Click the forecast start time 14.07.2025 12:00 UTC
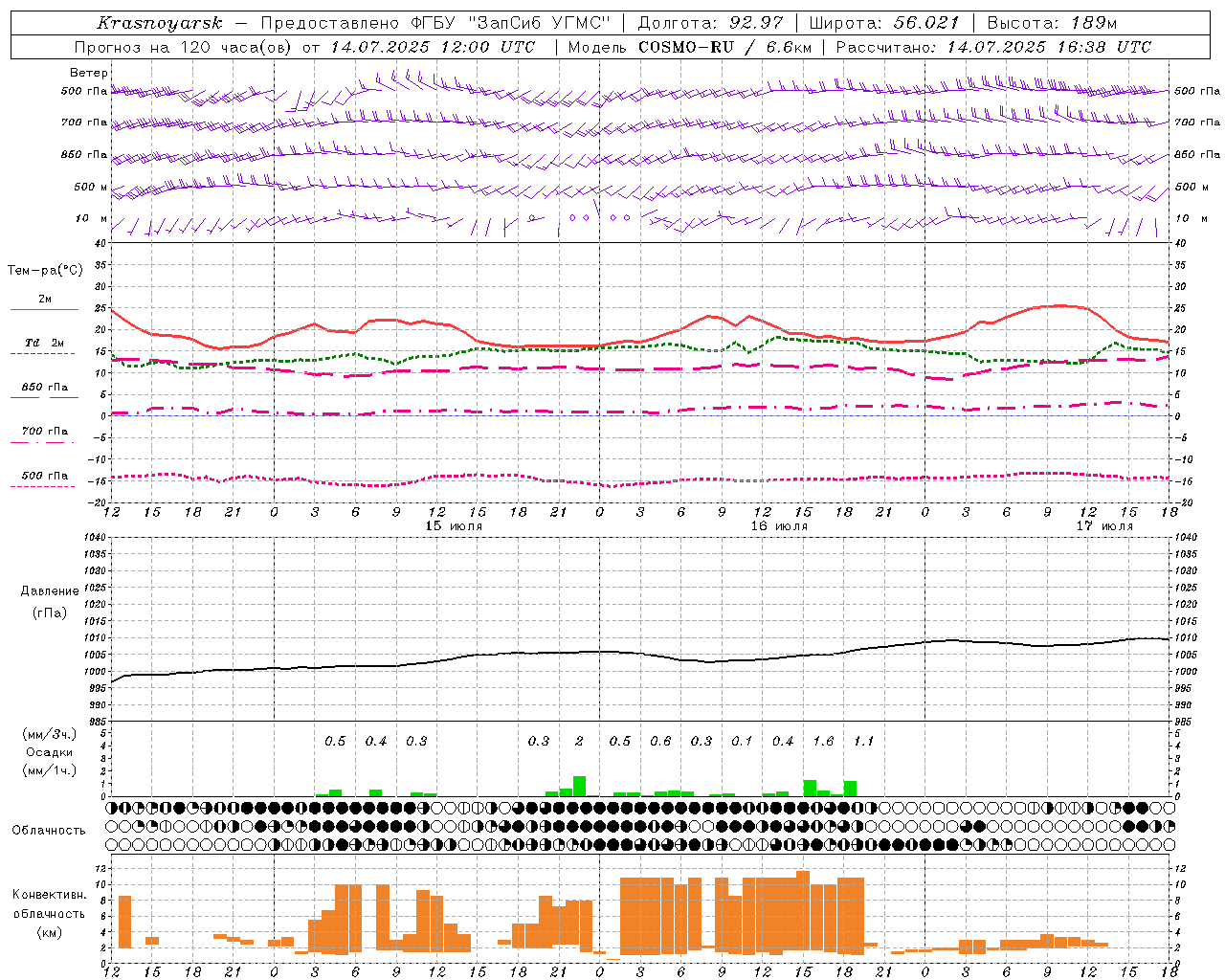1225x980 pixels. coord(434,47)
